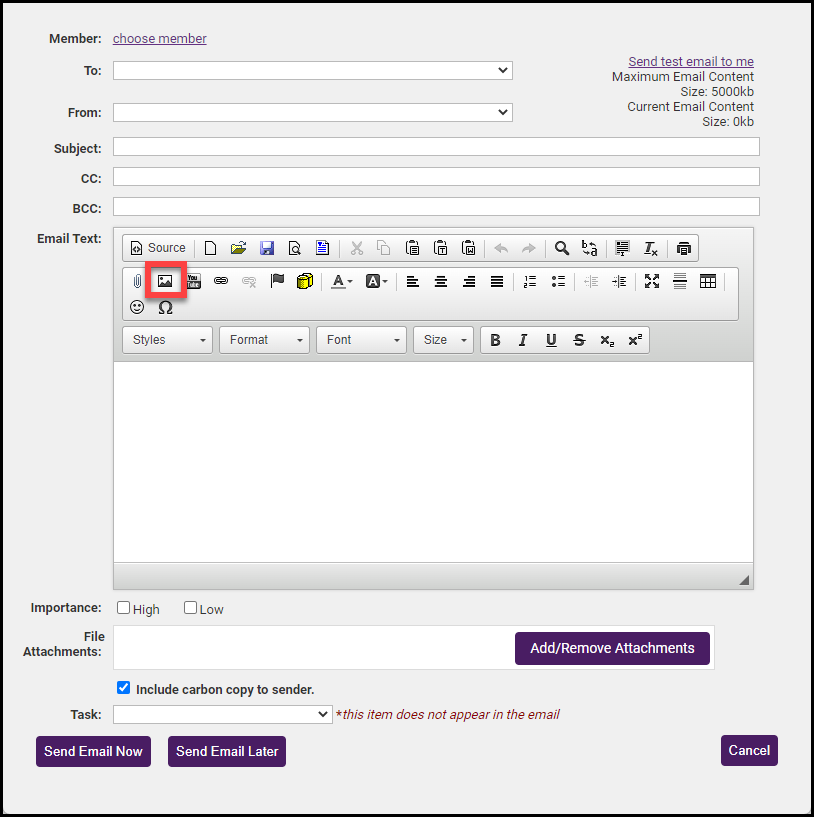Toggle Source view in the editor
This screenshot has height=817, width=814.
[158, 248]
